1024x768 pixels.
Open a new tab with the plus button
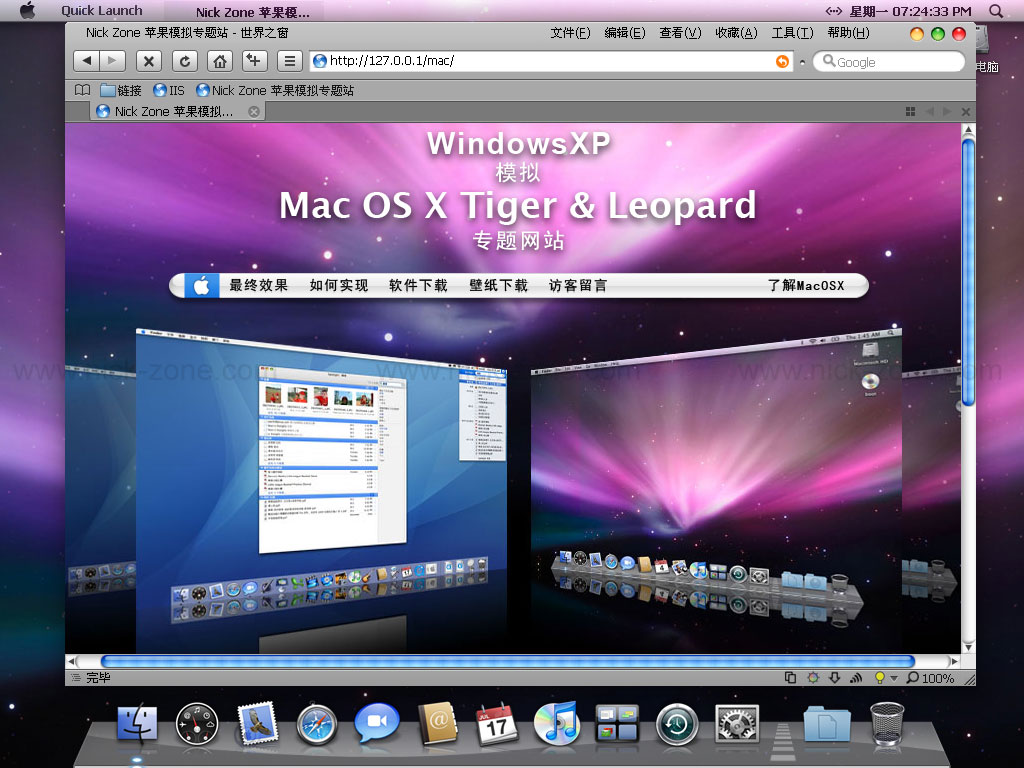[x=255, y=61]
